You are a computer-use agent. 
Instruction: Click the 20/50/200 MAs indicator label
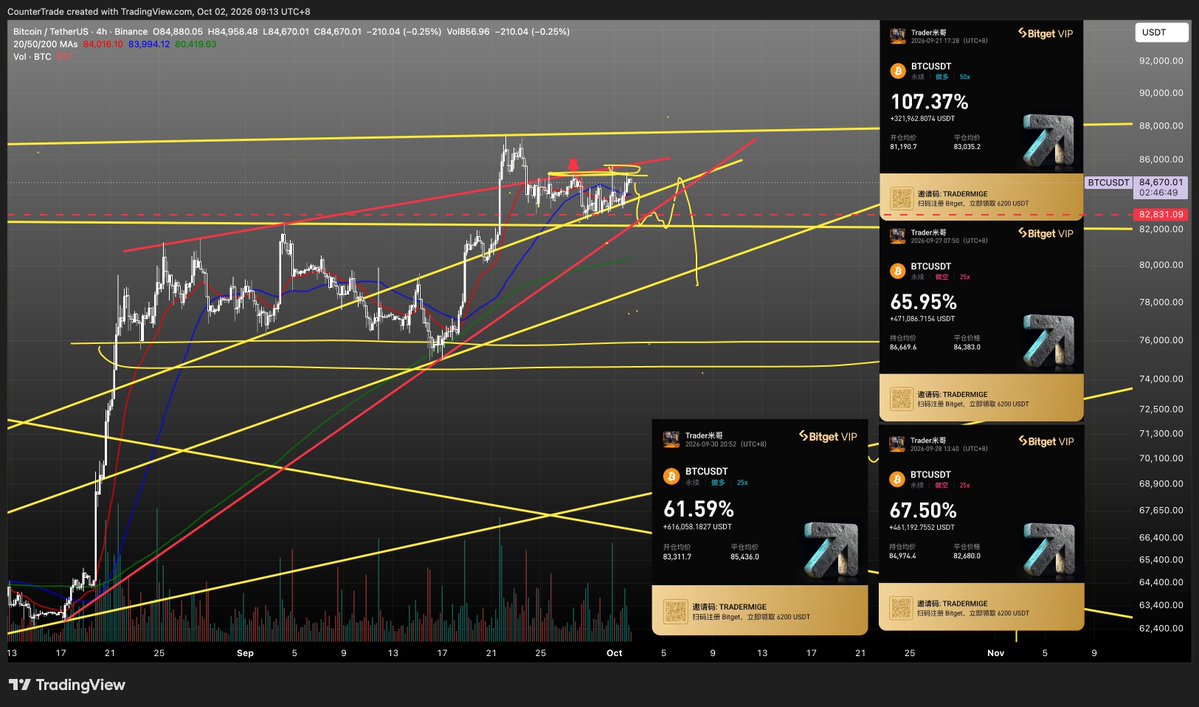point(45,44)
